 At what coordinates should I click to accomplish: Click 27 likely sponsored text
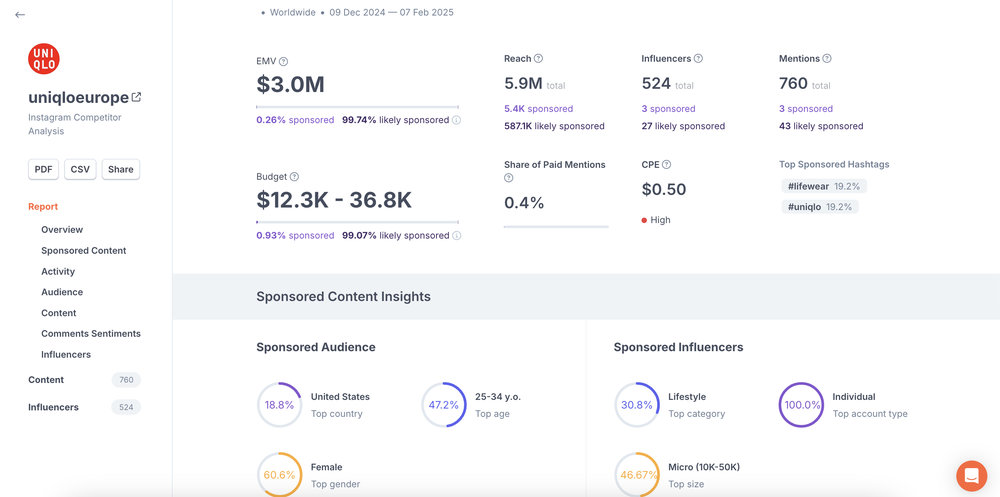(683, 126)
